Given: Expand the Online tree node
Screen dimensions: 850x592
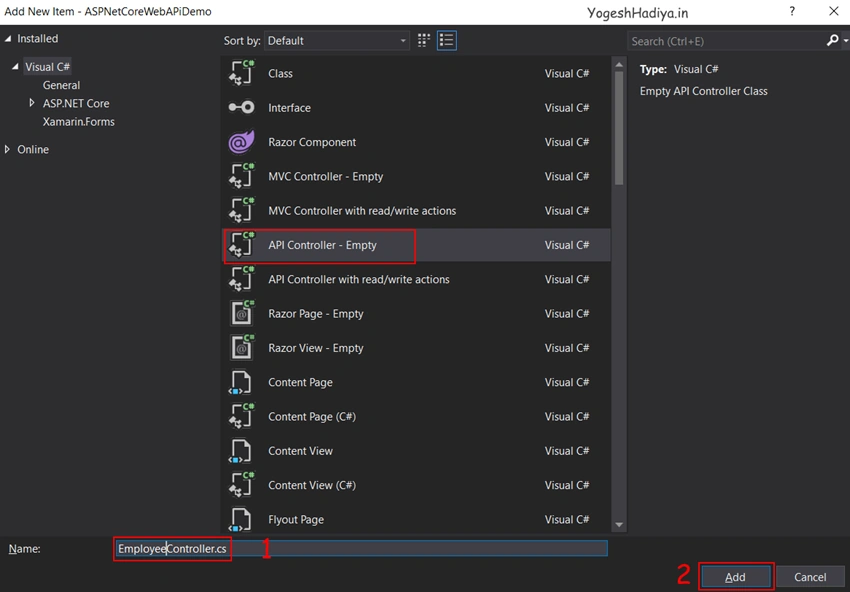Looking at the screenshot, I should coord(7,149).
